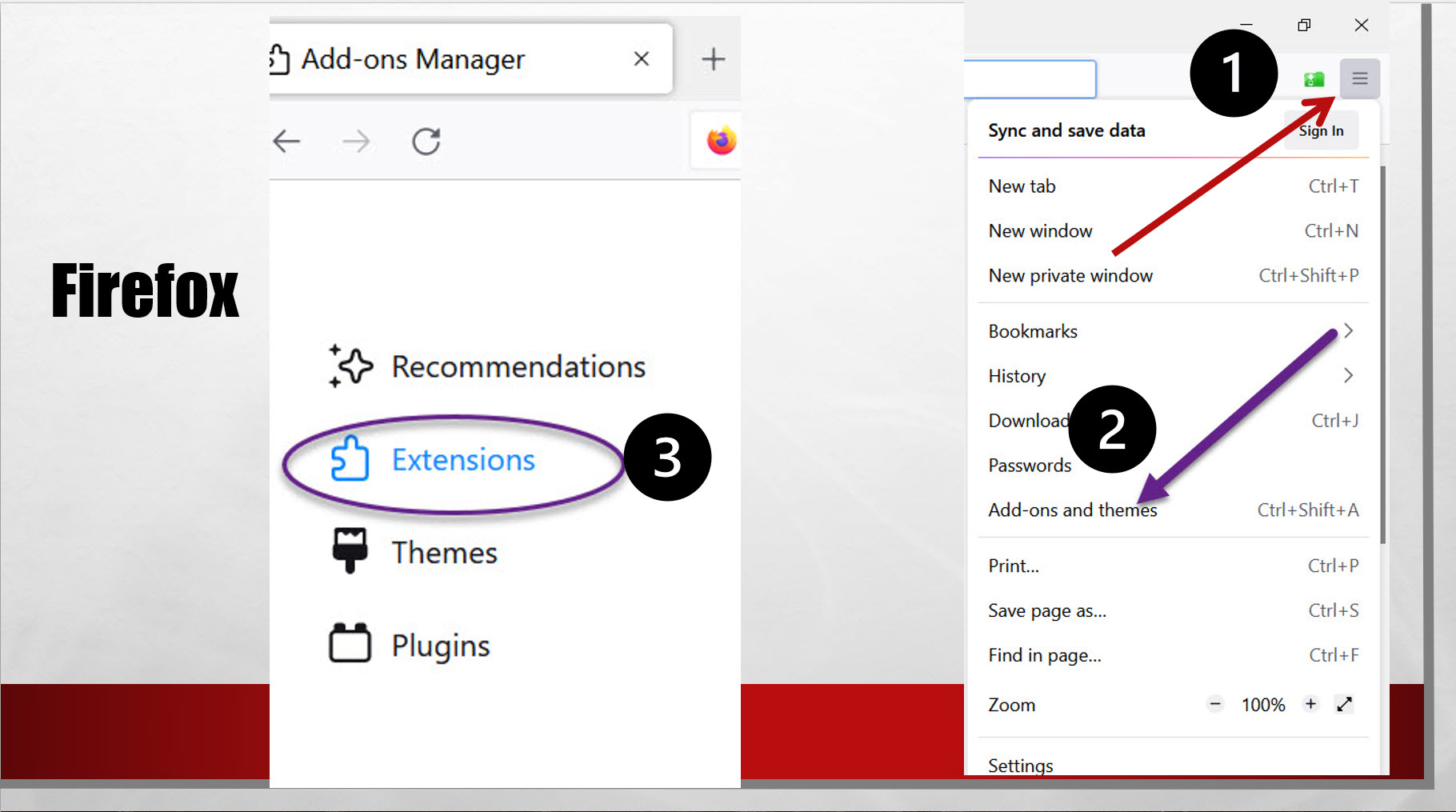Screen dimensions: 1456x812
Task: Decrease zoom level with minus button
Action: point(1215,704)
